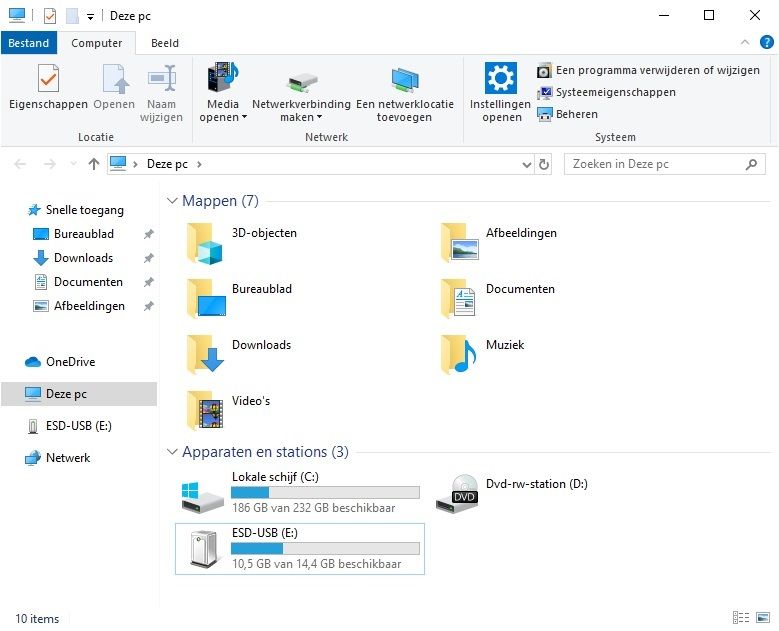Select ESD-USB (E:) drive in main pane
The height and width of the screenshot is (631, 779).
coord(300,549)
